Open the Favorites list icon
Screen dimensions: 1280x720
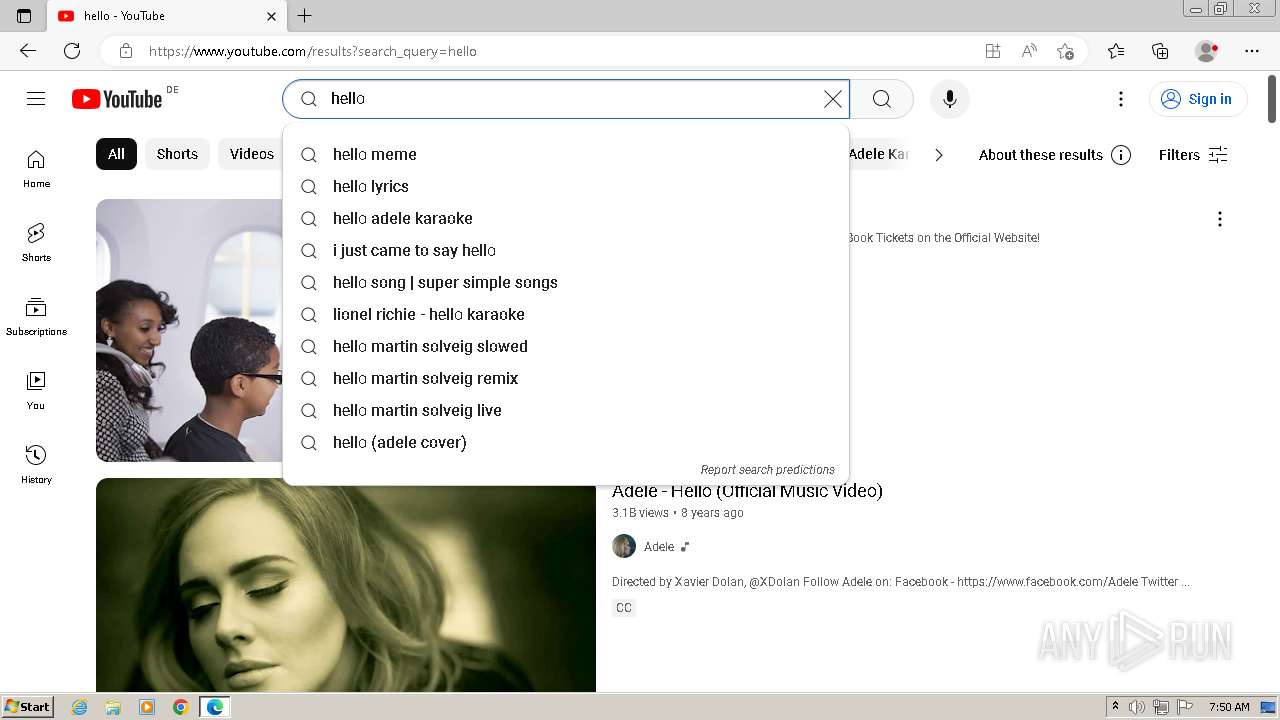click(1116, 51)
